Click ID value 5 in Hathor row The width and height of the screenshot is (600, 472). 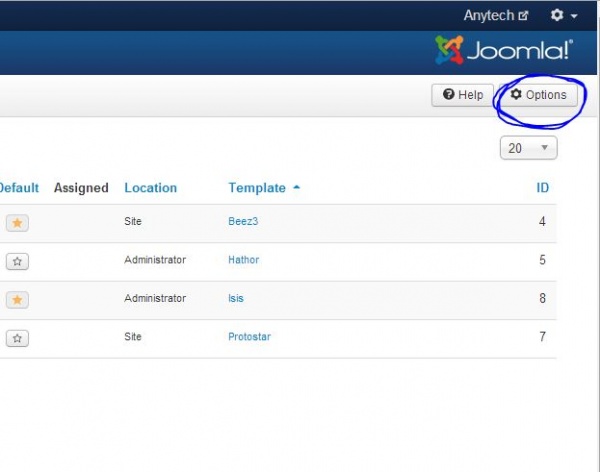point(542,260)
